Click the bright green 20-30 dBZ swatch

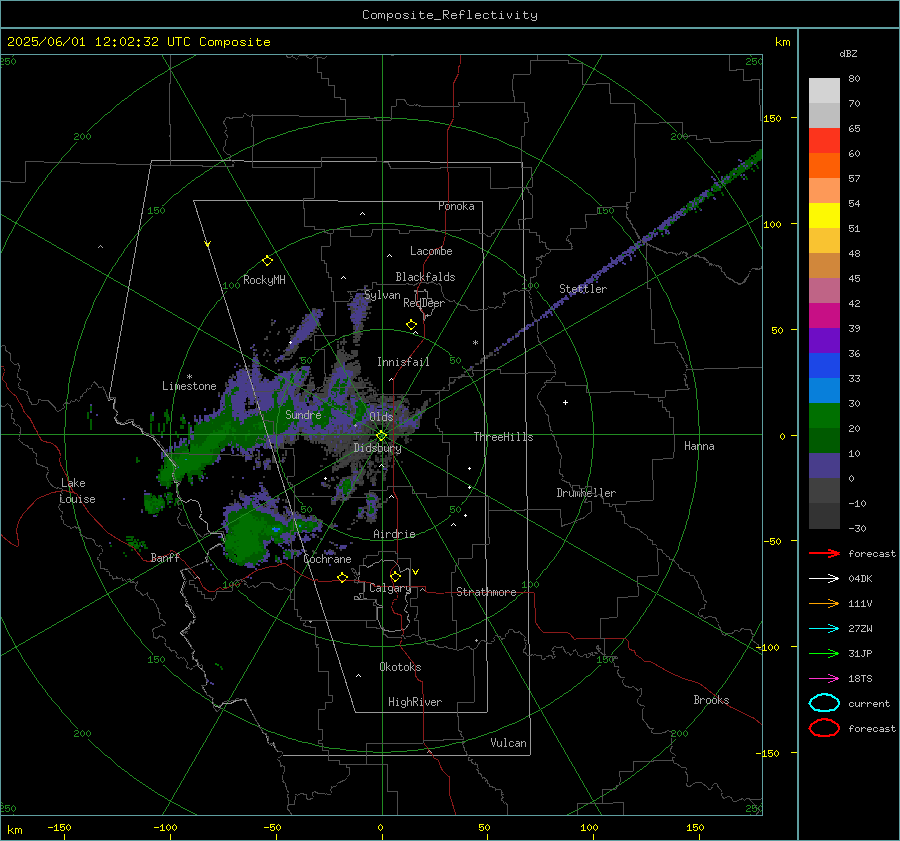point(824,416)
